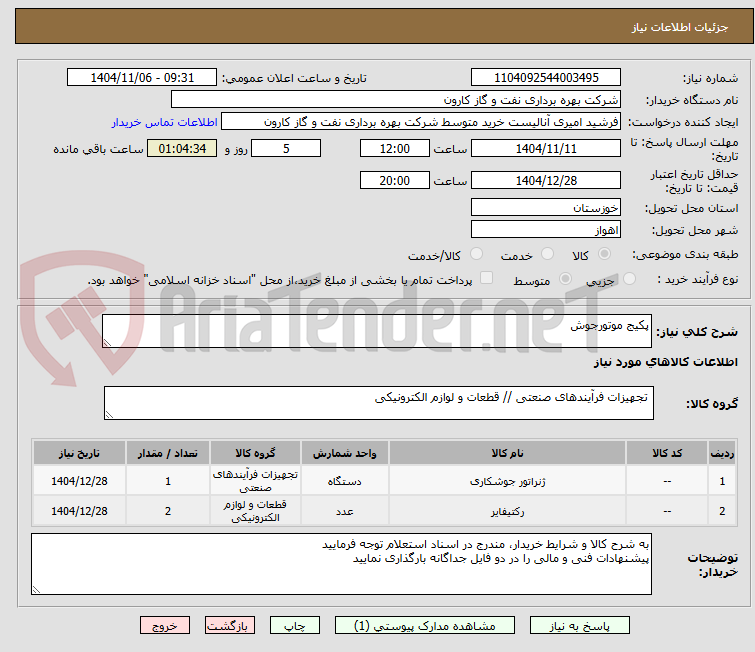Click the deadline date field 1404/11/11

point(546,148)
